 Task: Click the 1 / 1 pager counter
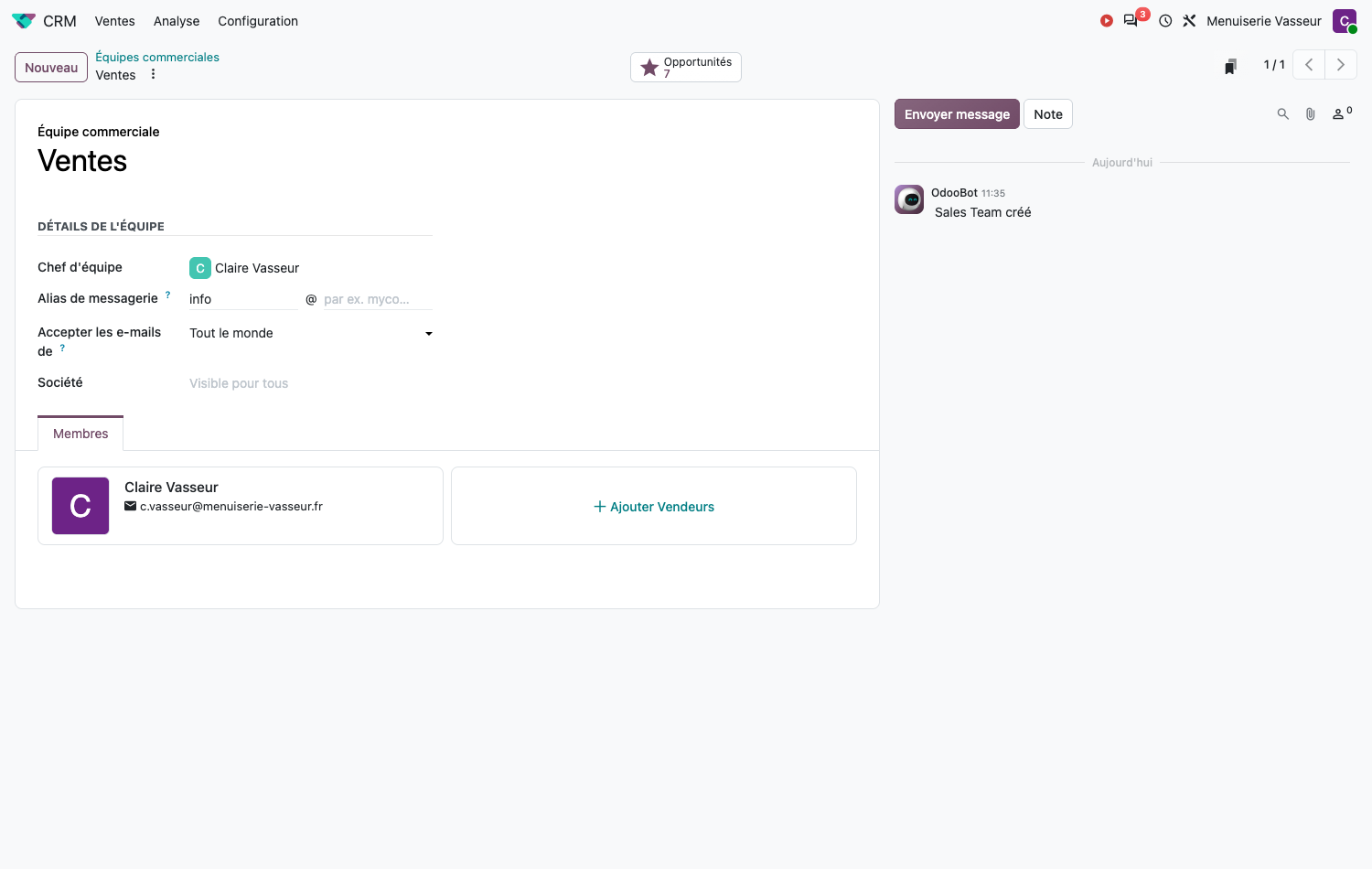(x=1274, y=65)
